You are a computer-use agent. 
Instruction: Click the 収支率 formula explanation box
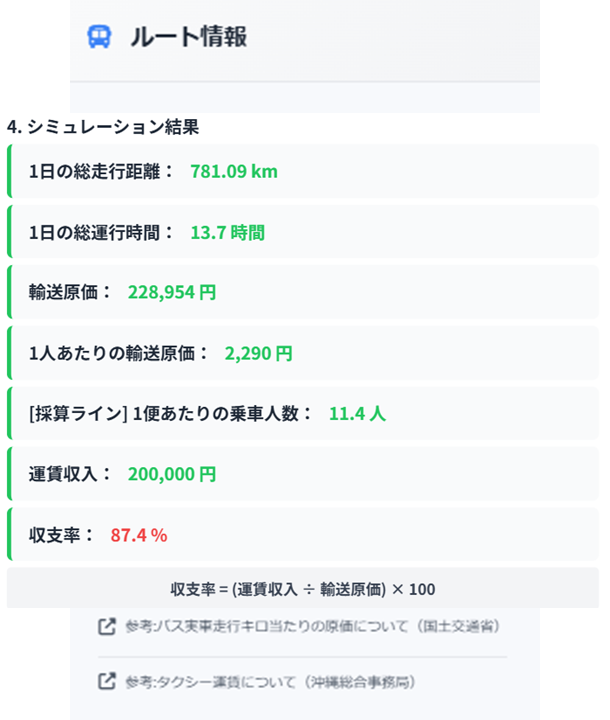point(303,589)
